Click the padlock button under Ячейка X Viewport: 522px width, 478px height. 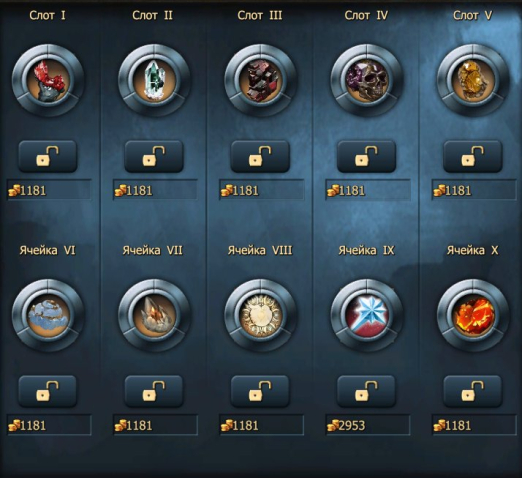click(473, 391)
